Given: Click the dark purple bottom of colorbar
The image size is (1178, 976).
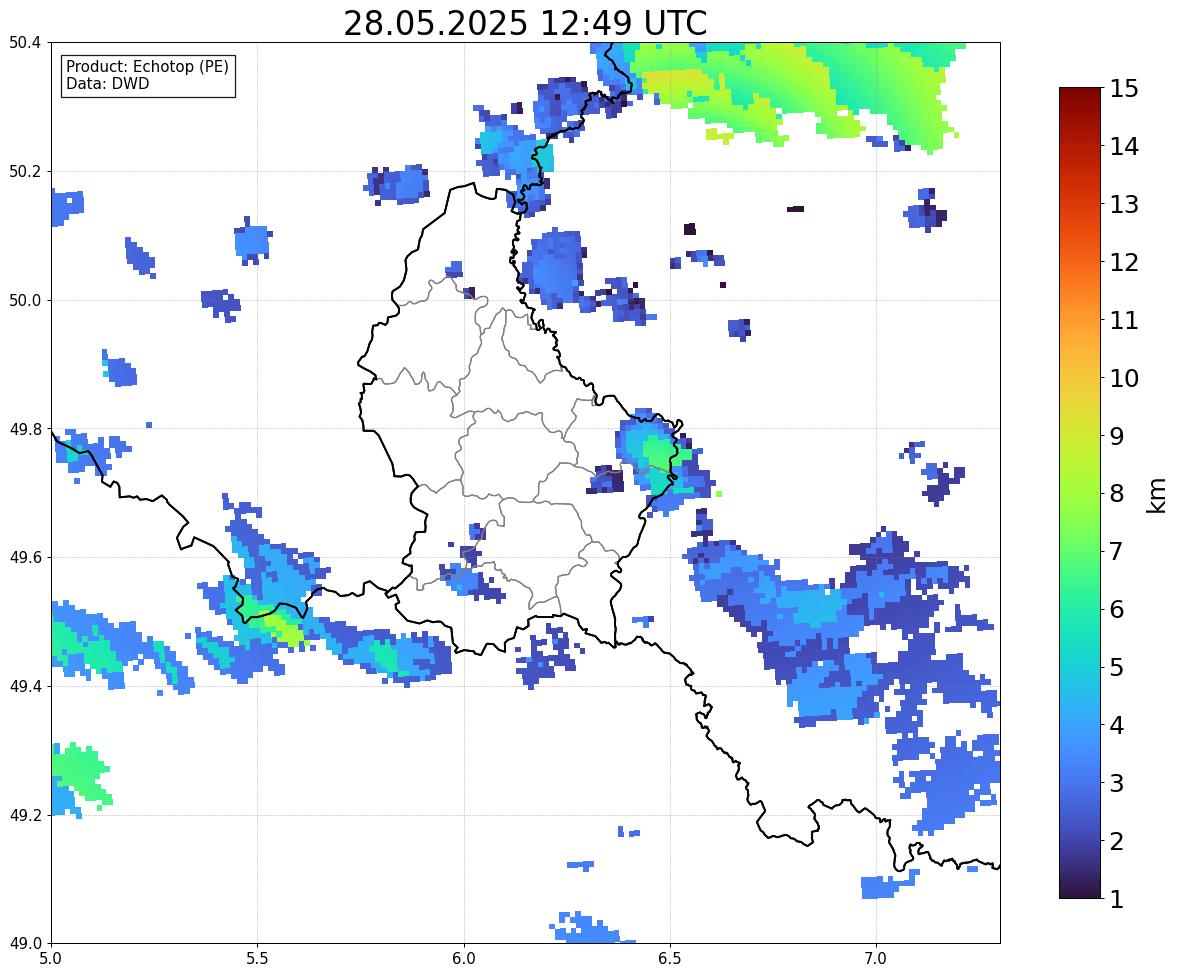Looking at the screenshot, I should pyautogui.click(x=1080, y=892).
